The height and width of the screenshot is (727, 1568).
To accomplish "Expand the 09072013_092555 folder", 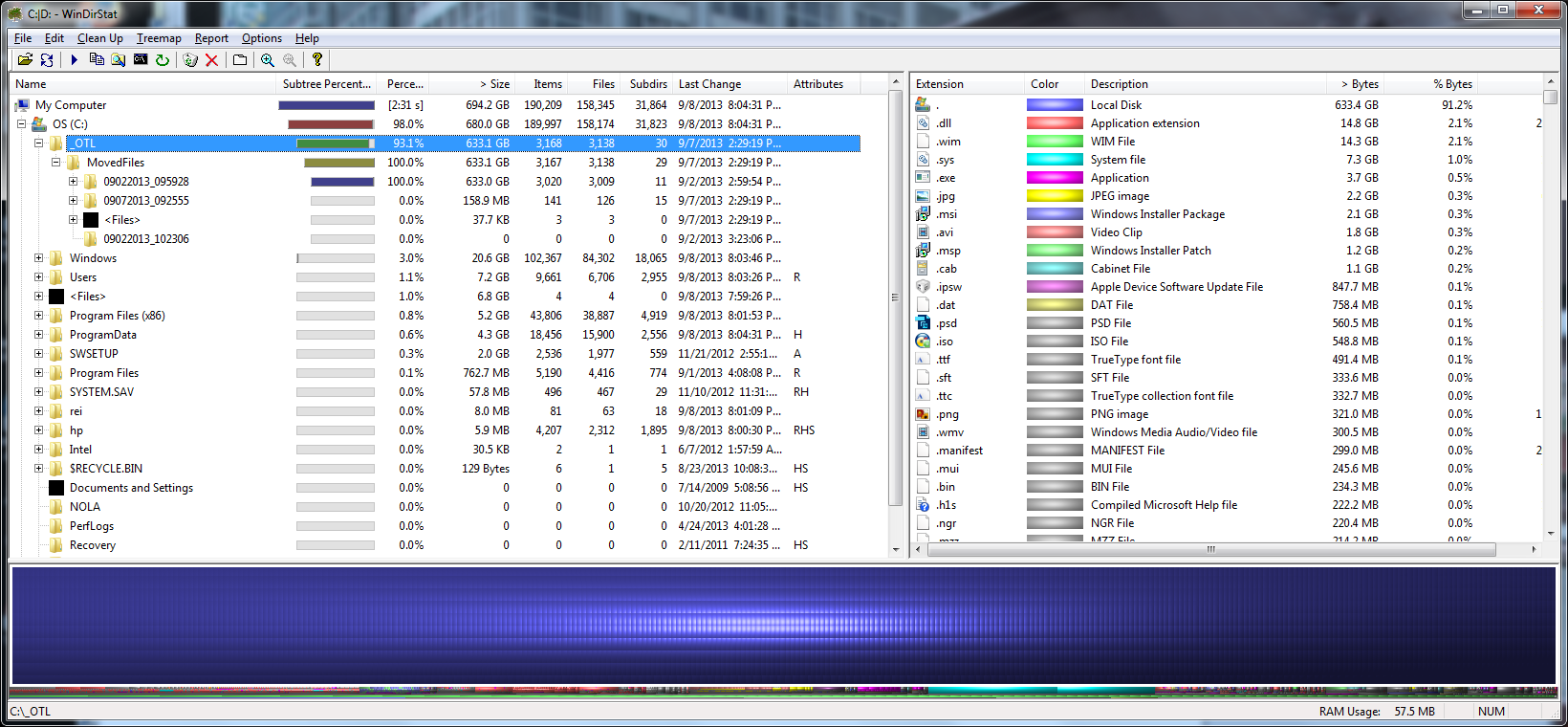I will [73, 201].
